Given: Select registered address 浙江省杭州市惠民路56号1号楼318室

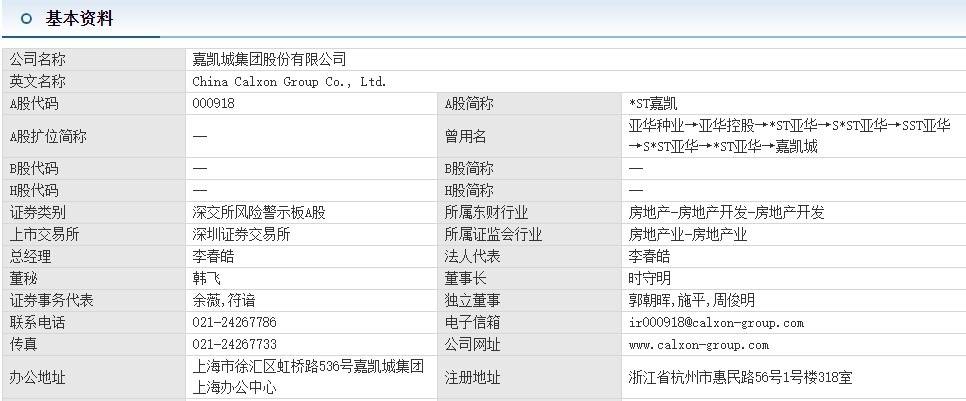Looking at the screenshot, I should click(741, 378).
